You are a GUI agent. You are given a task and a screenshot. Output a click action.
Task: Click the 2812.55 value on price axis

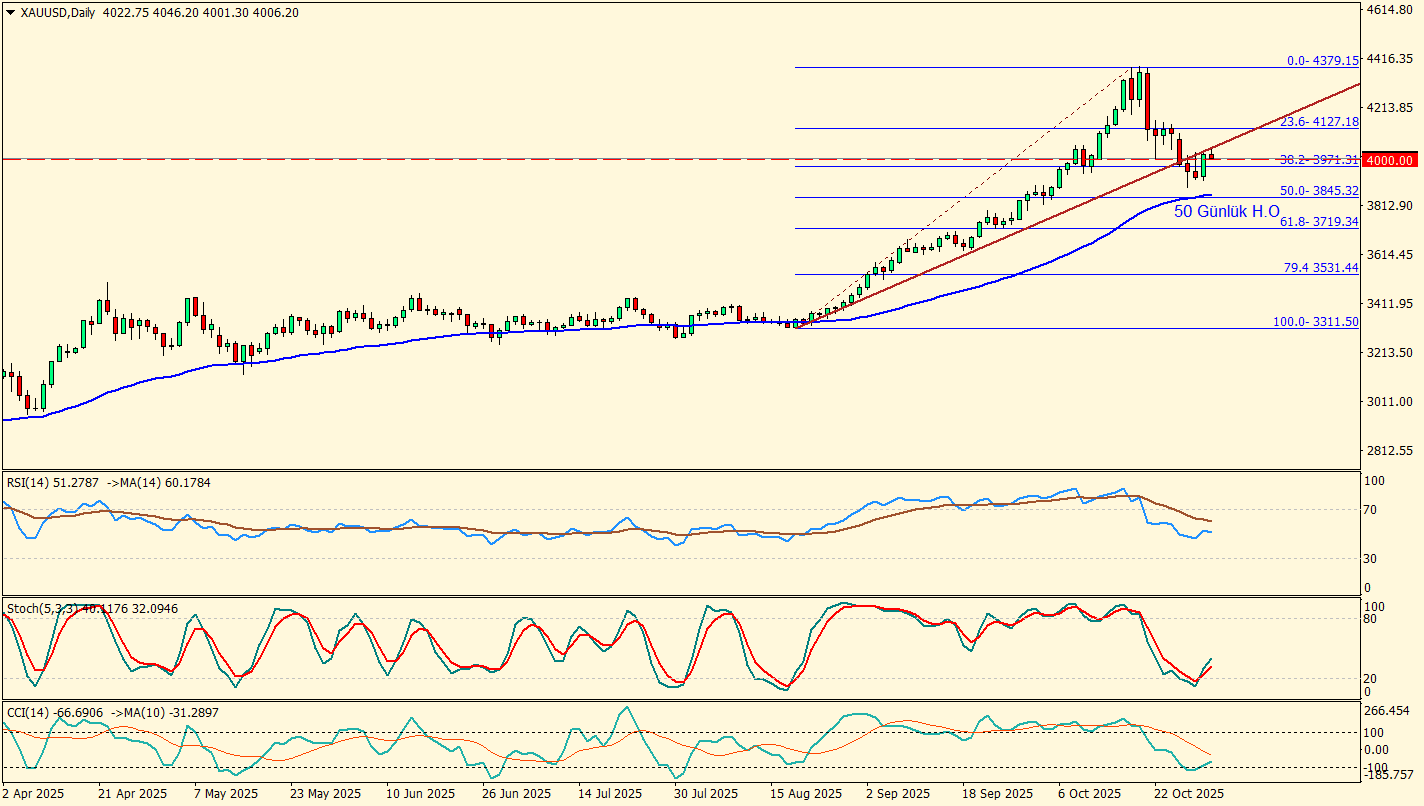1388,451
